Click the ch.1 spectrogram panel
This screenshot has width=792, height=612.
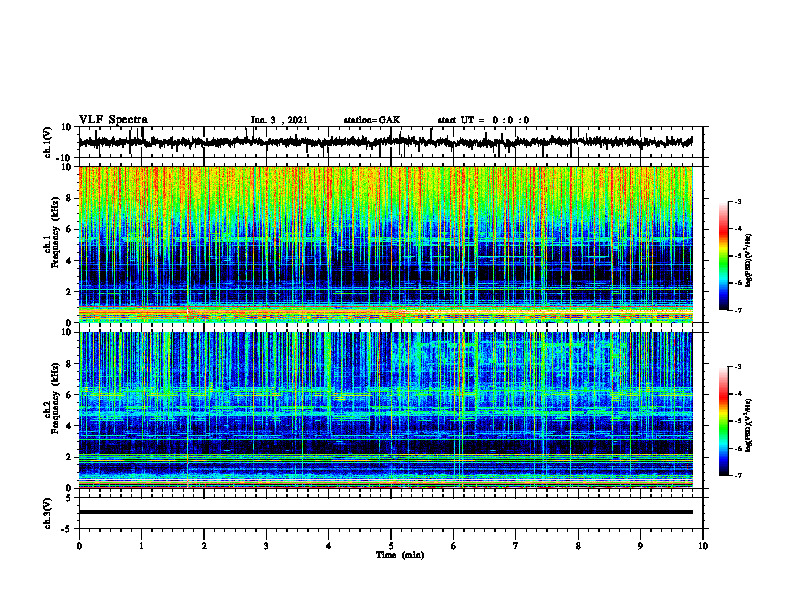(x=386, y=244)
